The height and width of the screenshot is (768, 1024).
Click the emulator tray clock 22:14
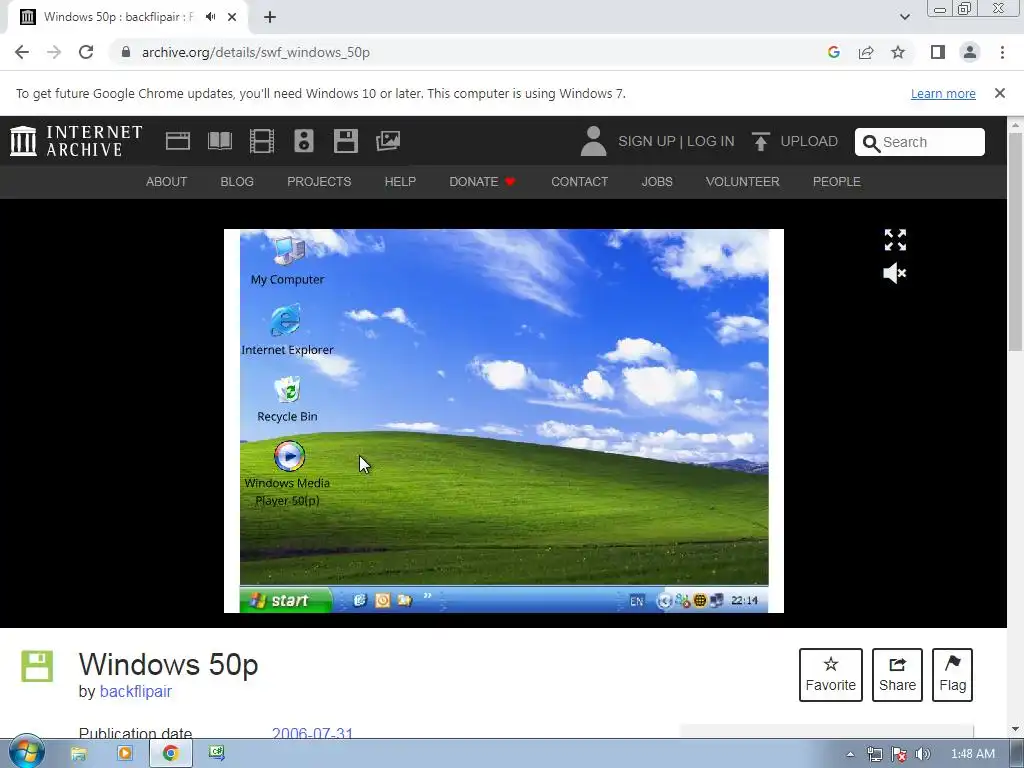click(x=744, y=600)
